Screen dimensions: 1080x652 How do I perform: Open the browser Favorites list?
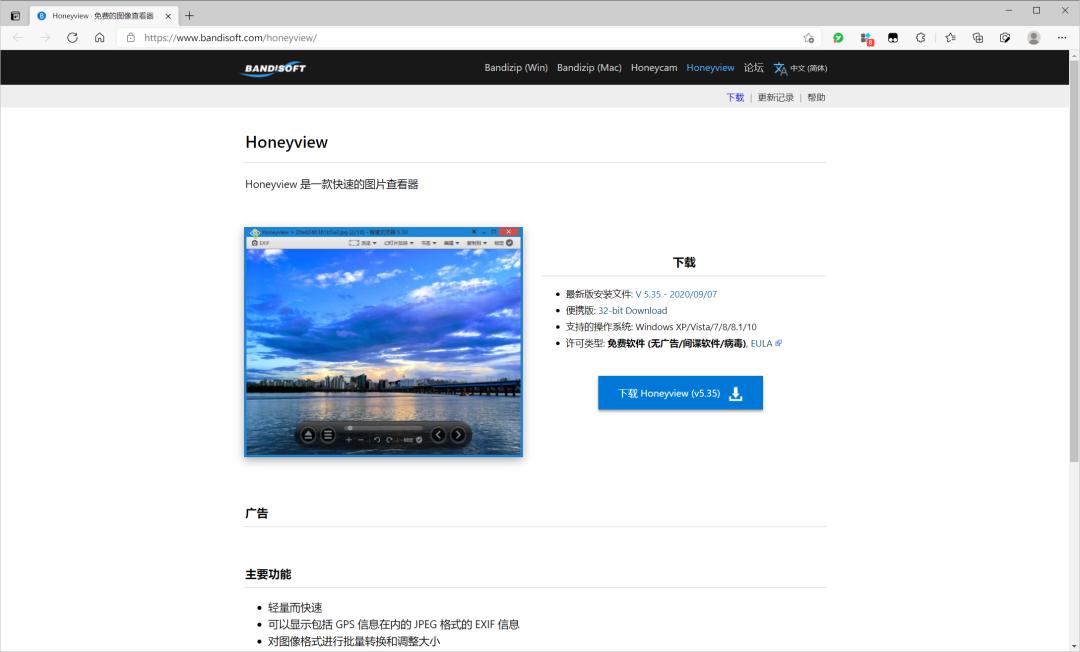pyautogui.click(x=949, y=37)
